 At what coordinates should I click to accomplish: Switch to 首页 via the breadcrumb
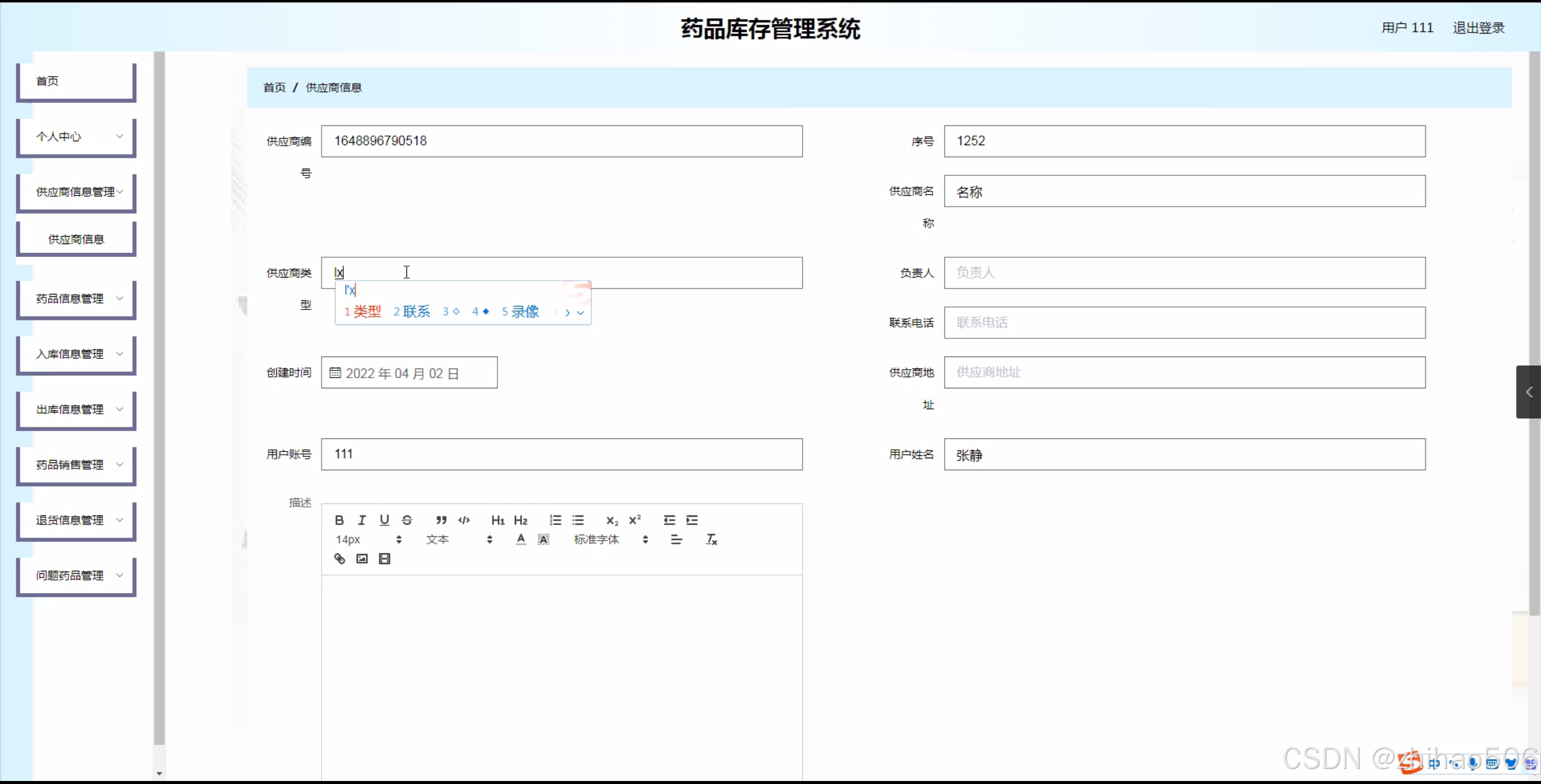coord(273,87)
